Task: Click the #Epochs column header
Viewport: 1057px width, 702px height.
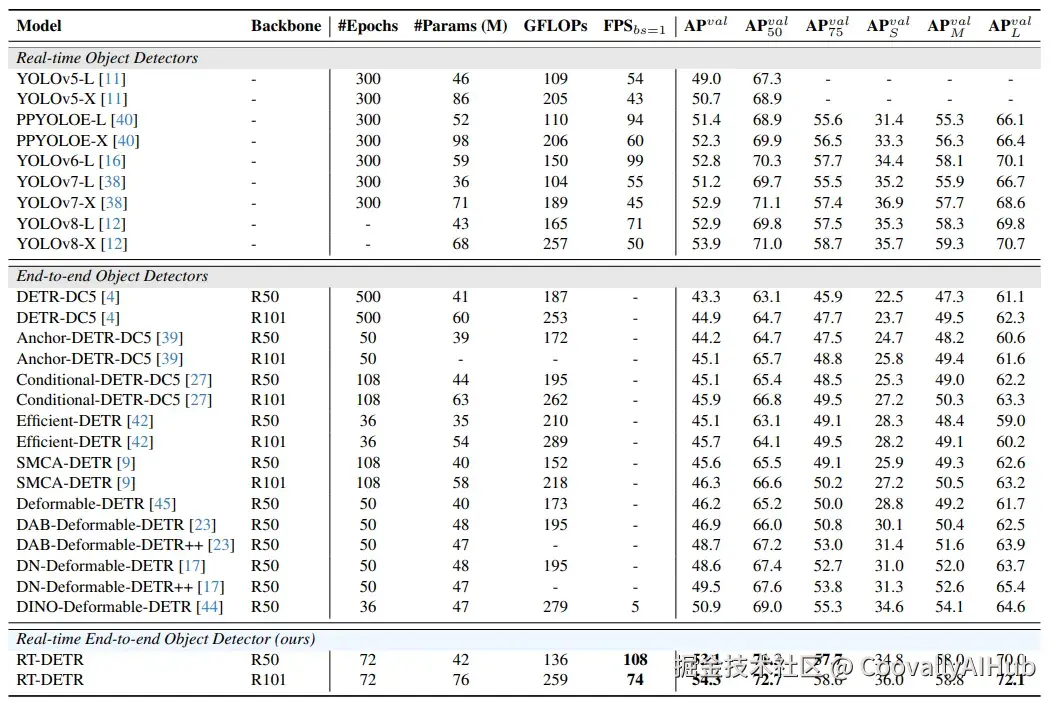Action: coord(367,26)
